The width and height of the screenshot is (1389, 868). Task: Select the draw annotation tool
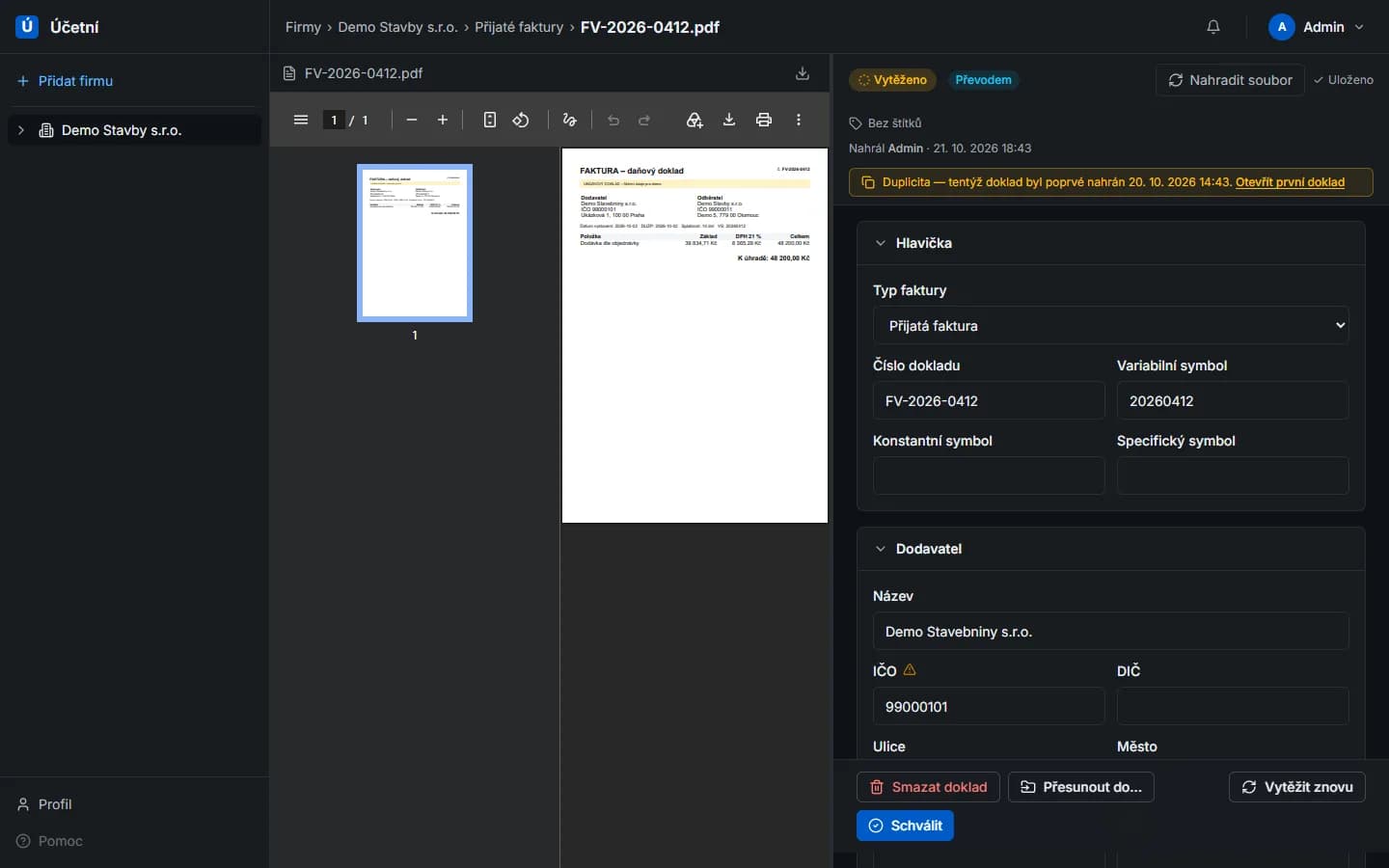tap(570, 120)
